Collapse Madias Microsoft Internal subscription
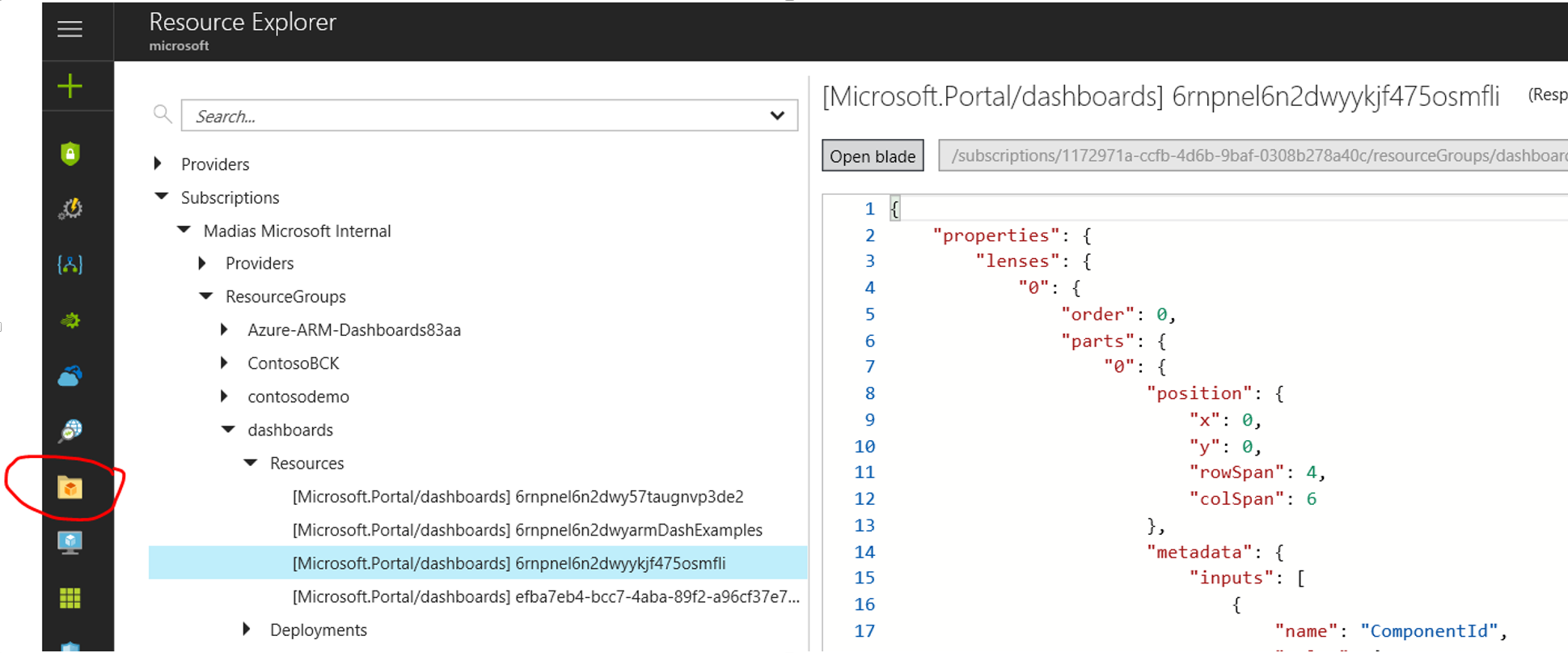This screenshot has height=653, width=1568. (184, 230)
